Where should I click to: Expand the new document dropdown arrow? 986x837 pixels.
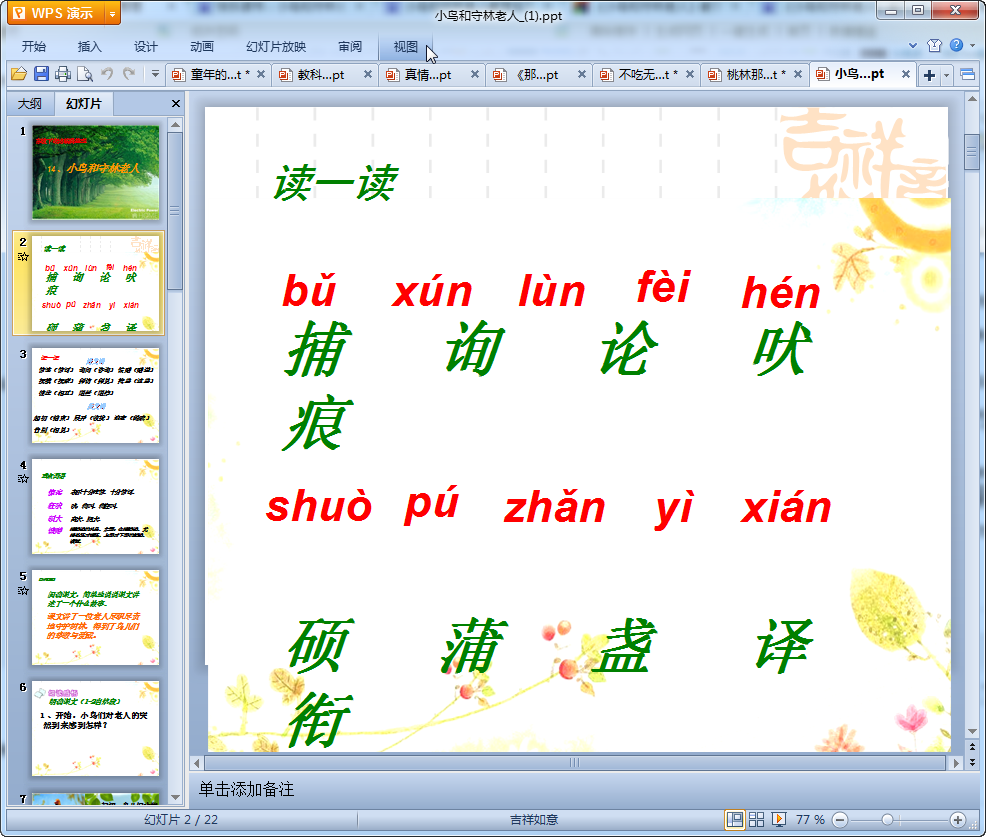tap(946, 75)
